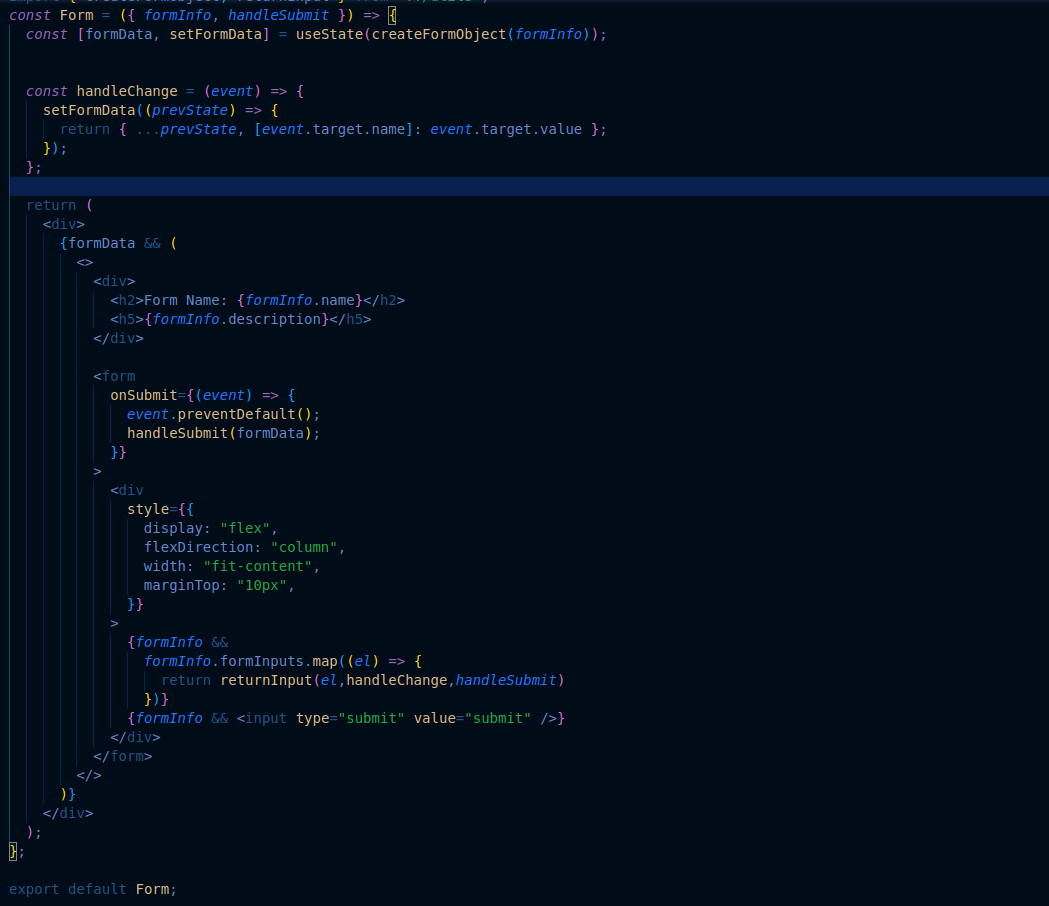Click the onSubmit attribute of the form
The height and width of the screenshot is (906, 1049).
(144, 395)
